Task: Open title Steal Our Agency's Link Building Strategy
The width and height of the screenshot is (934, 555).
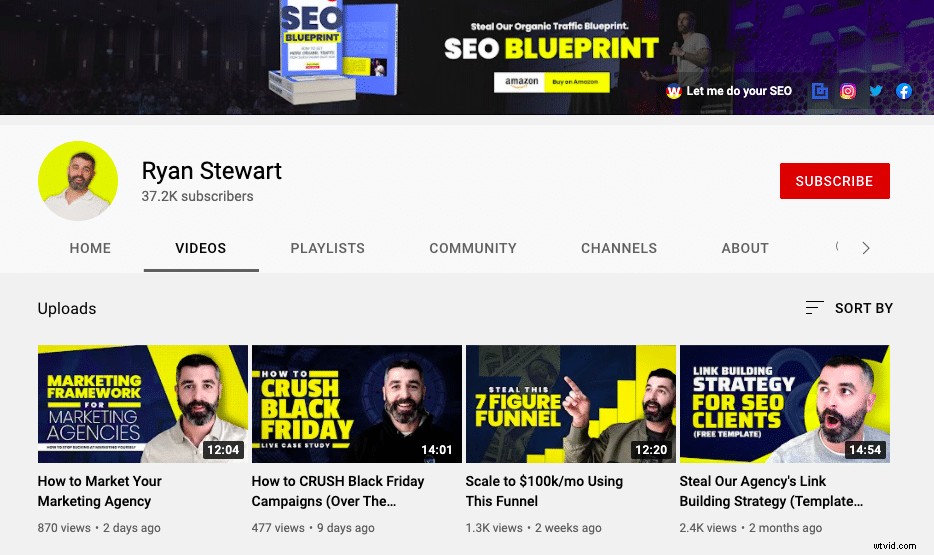Action: tap(771, 491)
